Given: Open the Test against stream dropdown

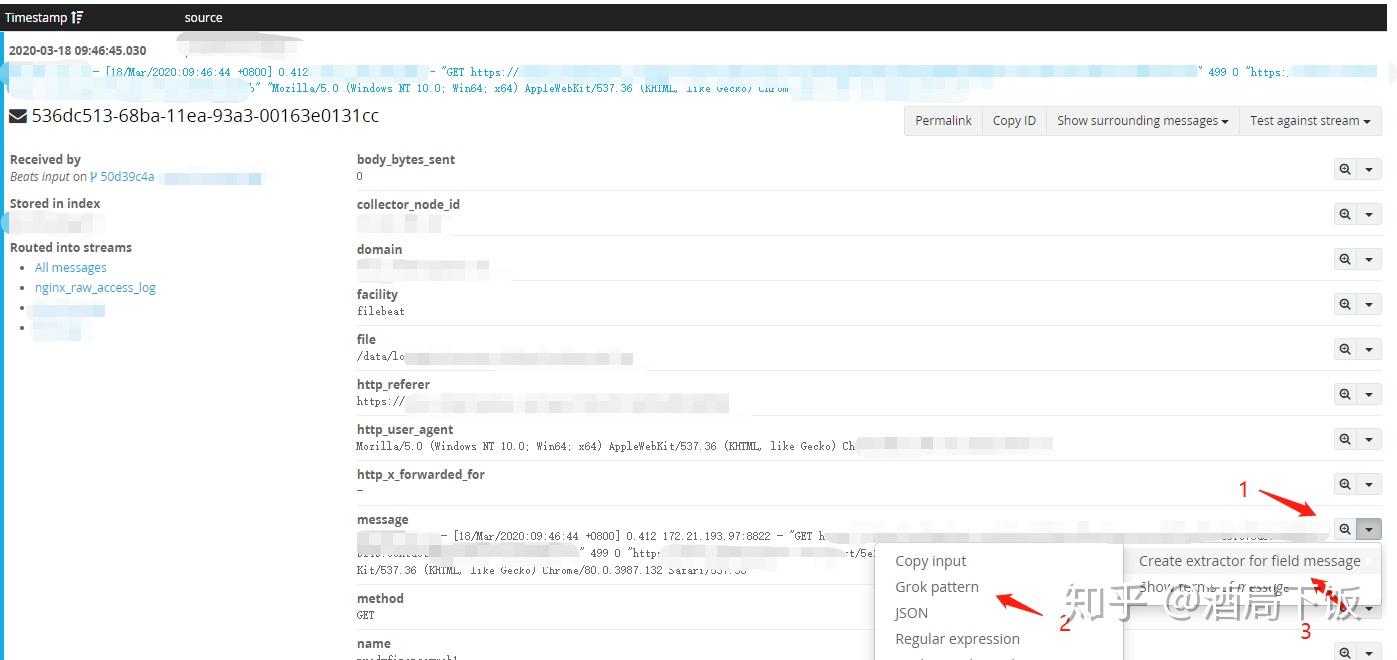Looking at the screenshot, I should pos(1310,120).
